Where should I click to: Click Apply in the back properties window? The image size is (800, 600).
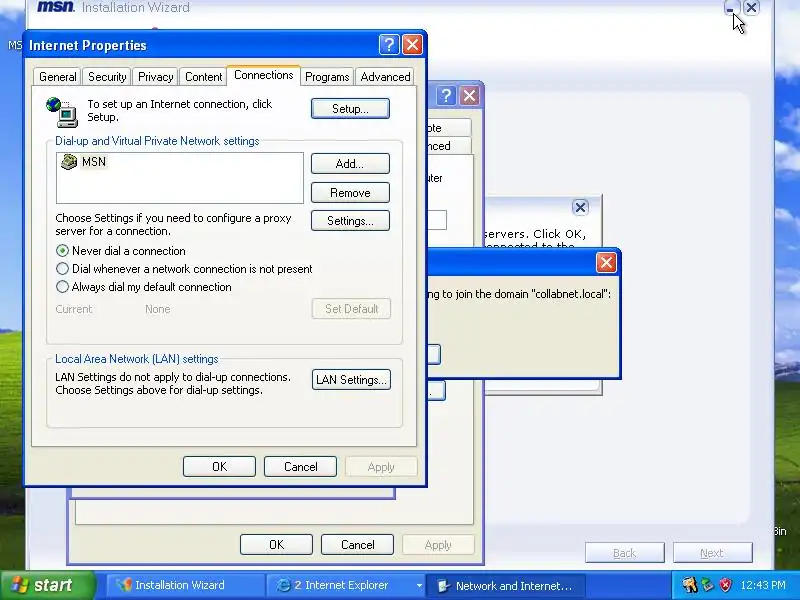coord(438,545)
